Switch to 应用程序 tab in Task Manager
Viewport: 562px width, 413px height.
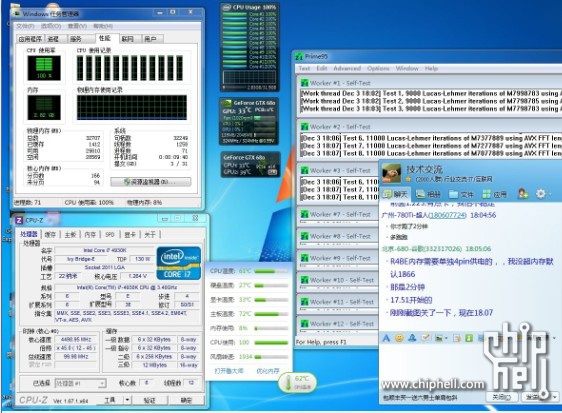[30, 39]
